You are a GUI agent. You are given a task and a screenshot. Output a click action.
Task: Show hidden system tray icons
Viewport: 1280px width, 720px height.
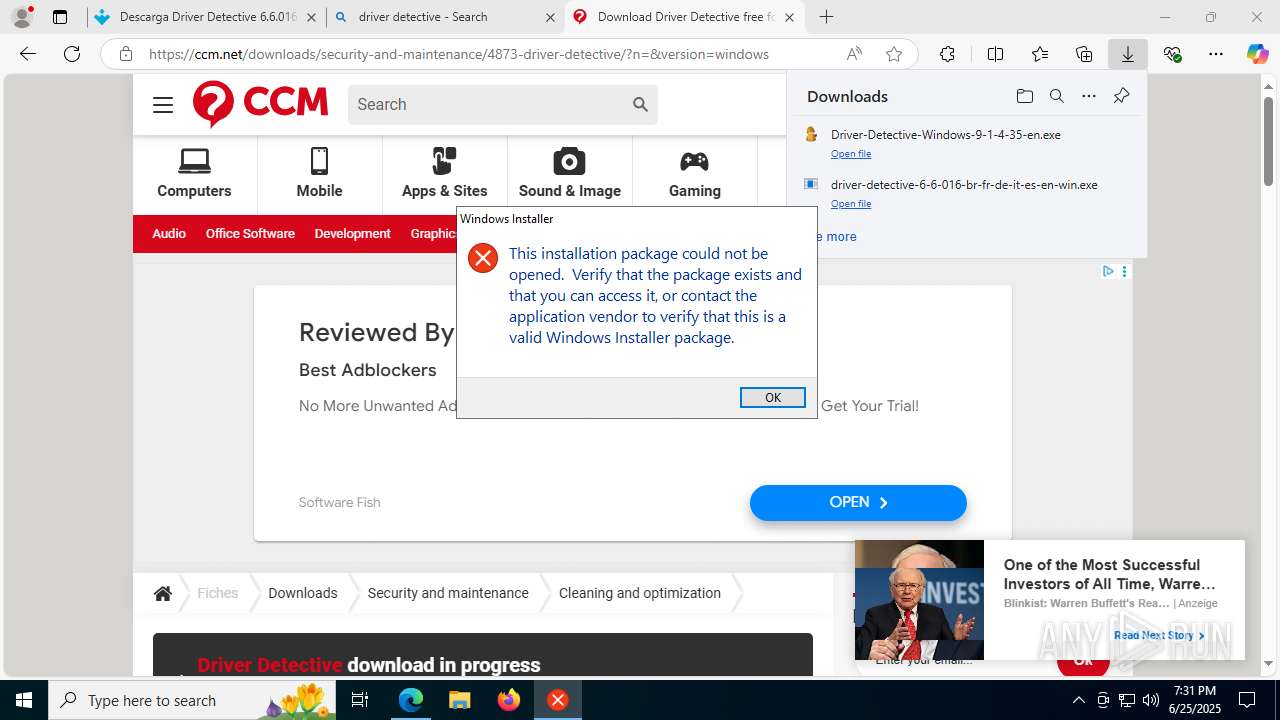pyautogui.click(x=1078, y=700)
